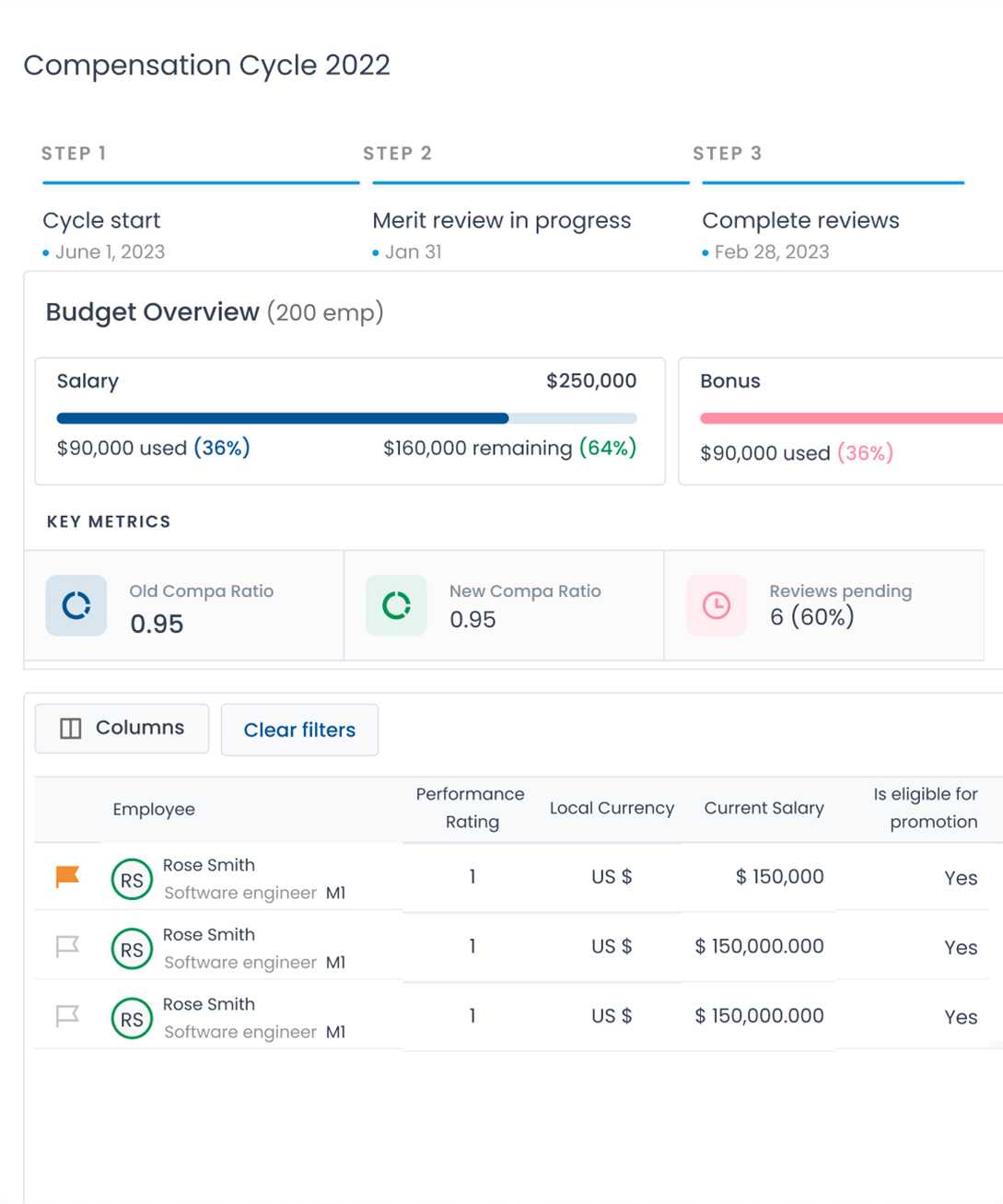Click Step 1 Cycle start

101,220
